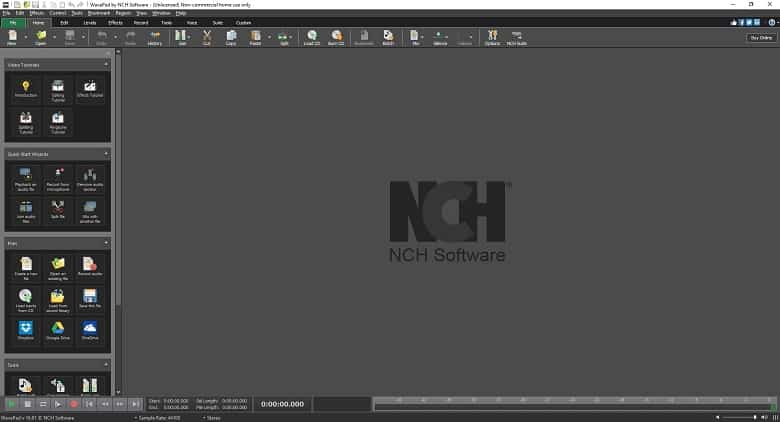Viewport: 780px width, 422px height.
Task: Click the red Record transport button
Action: [74, 404]
